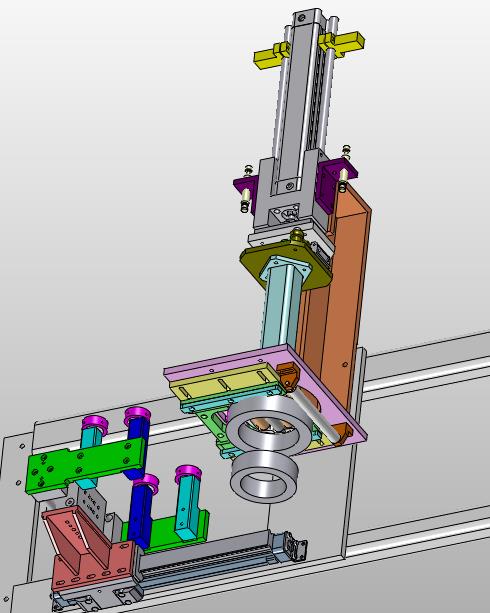490x613 pixels.
Task: Pick the small orange clevis at the rod top
Action: coord(287,375)
